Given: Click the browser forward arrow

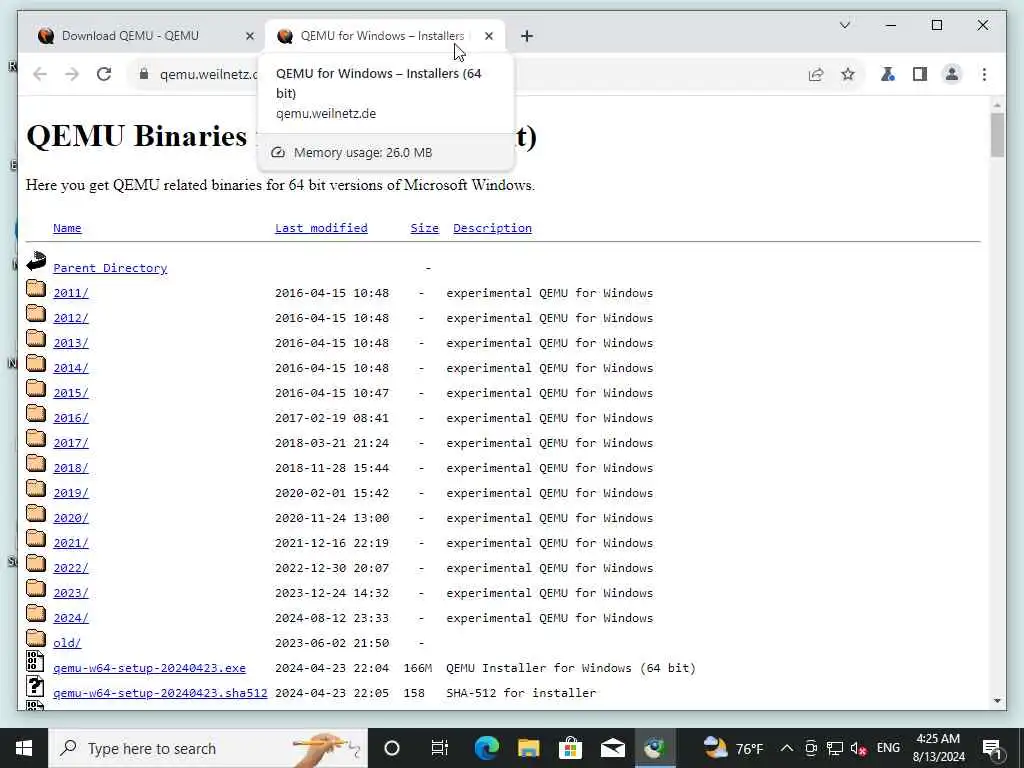Looking at the screenshot, I should coord(72,74).
